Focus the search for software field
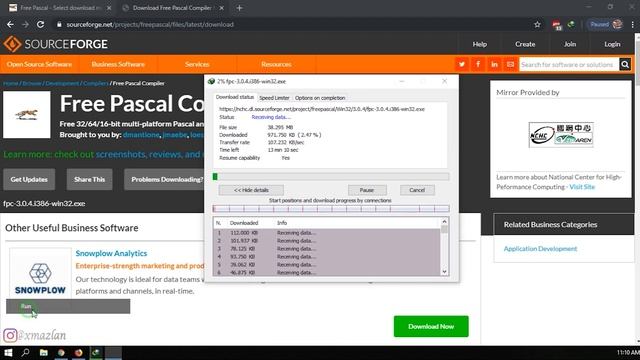The width and height of the screenshot is (640, 360). coord(569,64)
